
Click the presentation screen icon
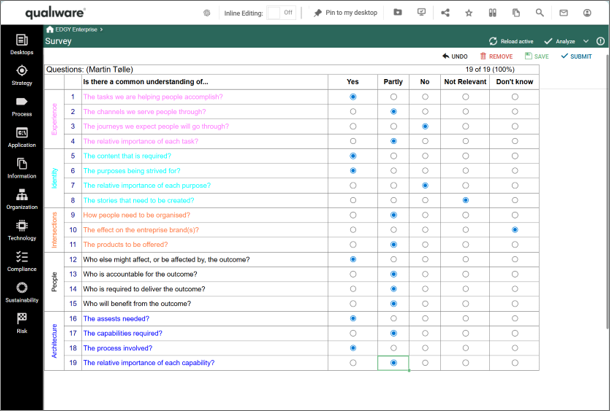pyautogui.click(x=421, y=12)
